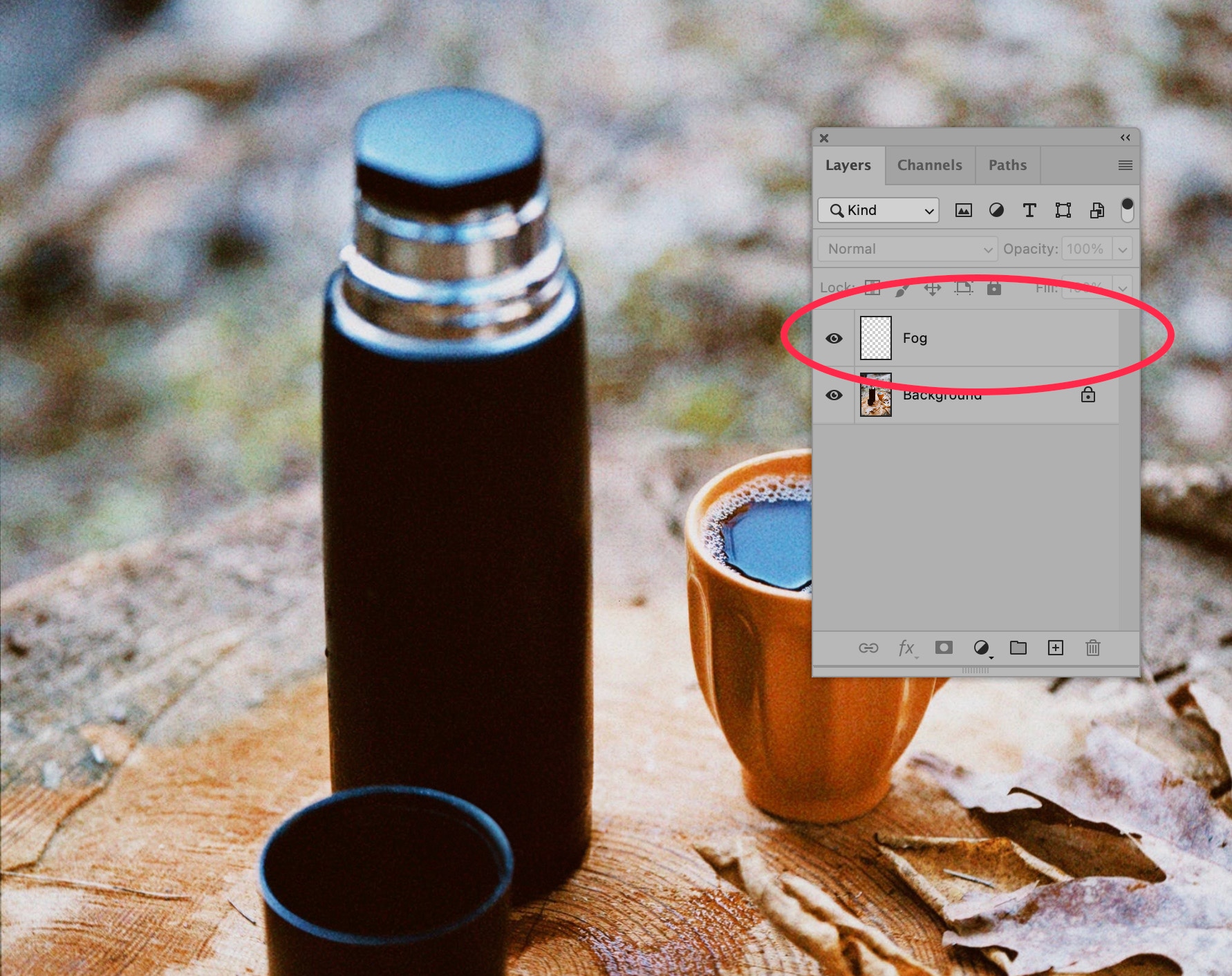
Task: Toggle the layer filtering switch
Action: coord(1127,210)
